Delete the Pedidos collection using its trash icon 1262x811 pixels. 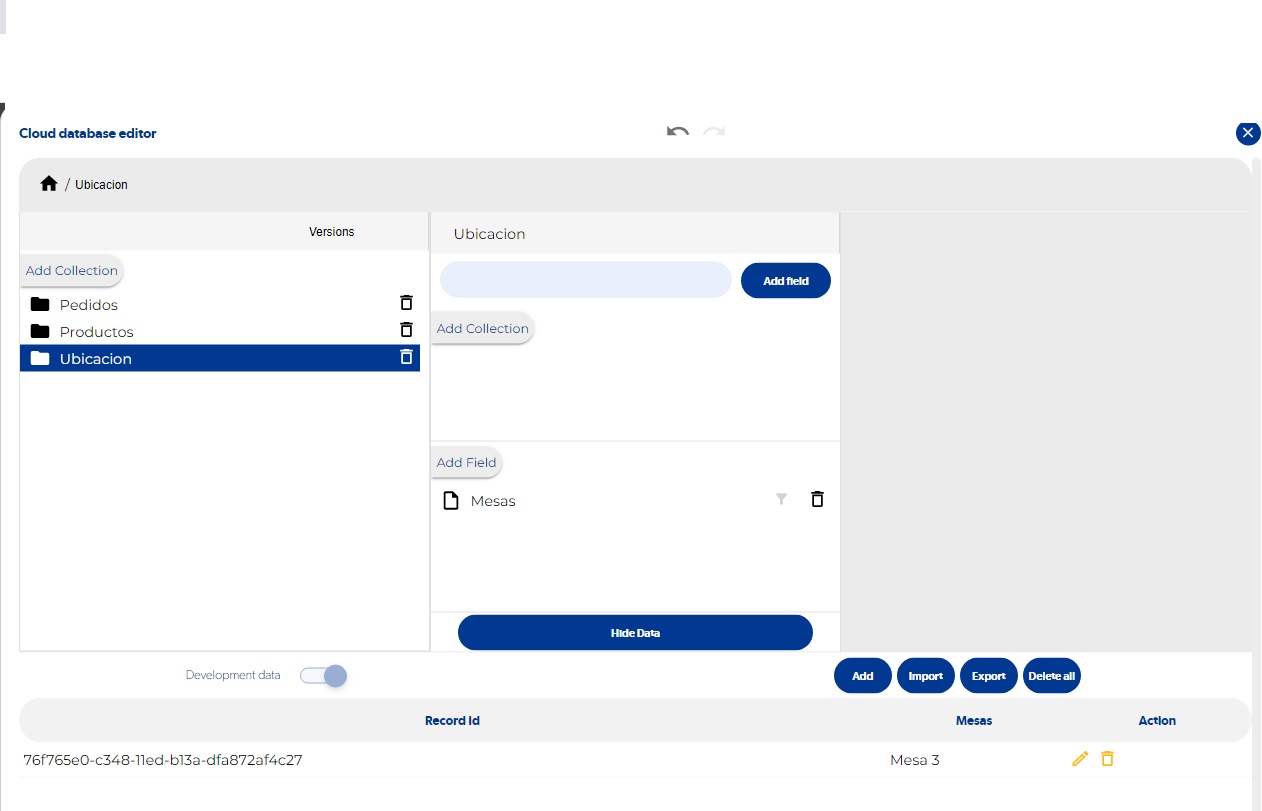coord(406,302)
